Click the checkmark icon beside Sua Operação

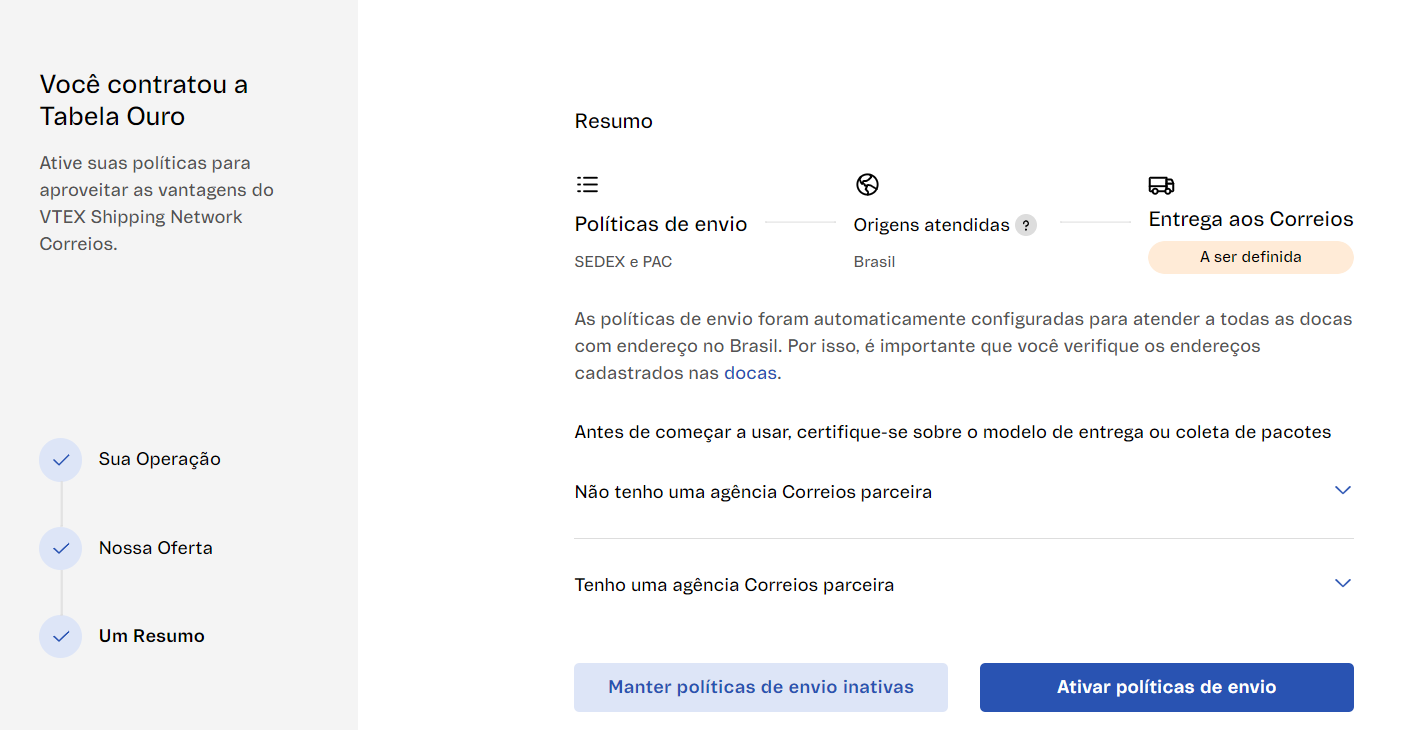tap(60, 459)
